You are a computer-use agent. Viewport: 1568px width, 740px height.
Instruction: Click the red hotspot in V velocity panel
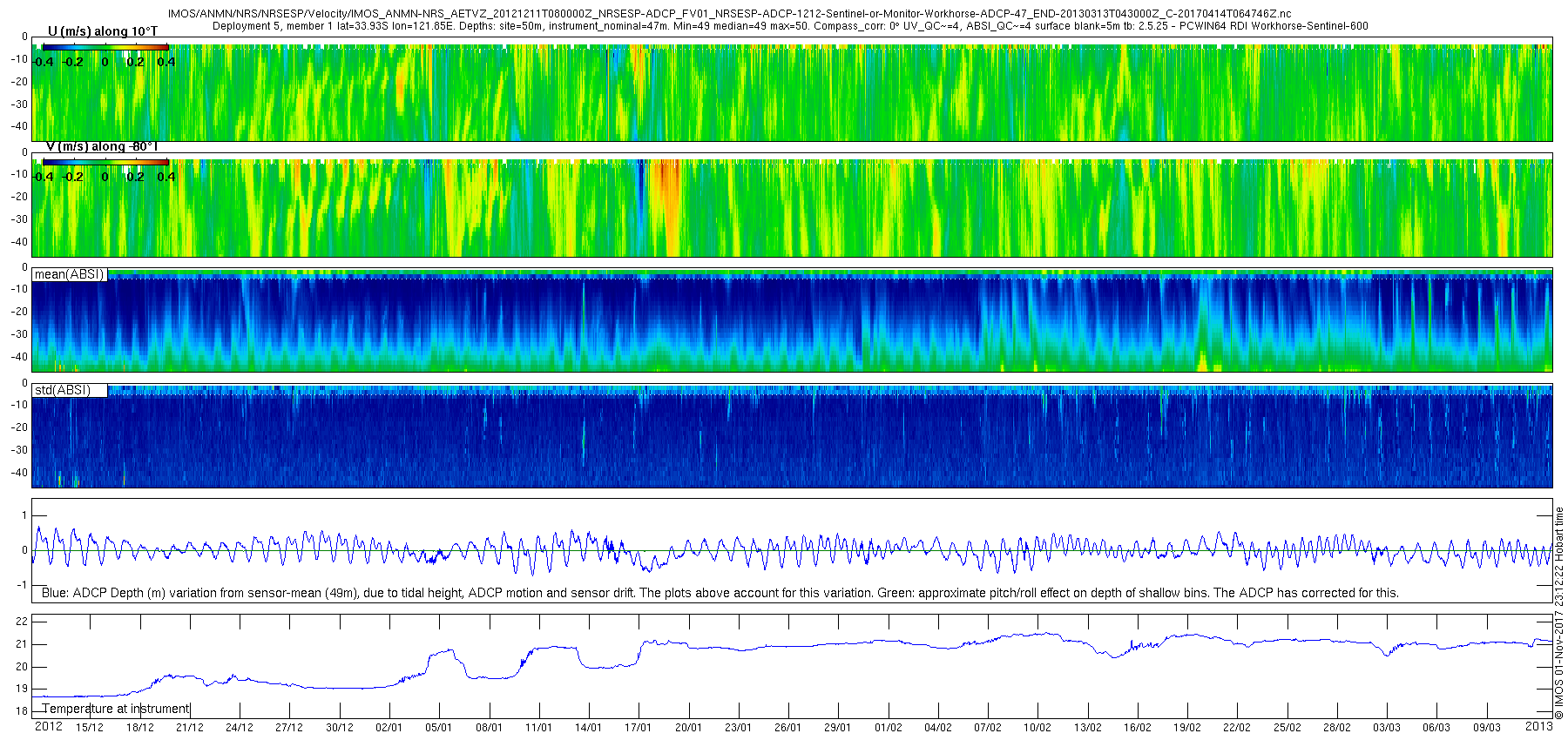(667, 187)
